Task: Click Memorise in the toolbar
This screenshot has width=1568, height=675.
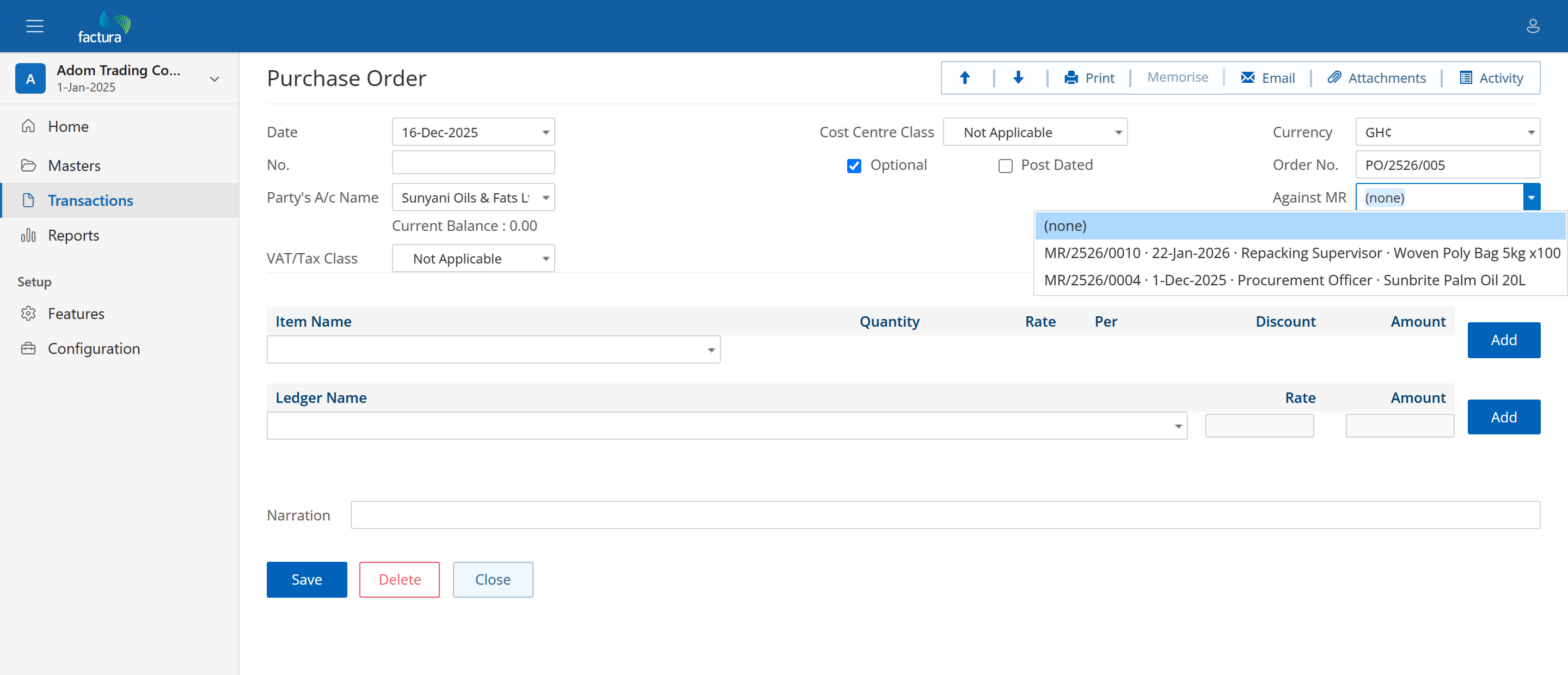Action: coord(1177,77)
